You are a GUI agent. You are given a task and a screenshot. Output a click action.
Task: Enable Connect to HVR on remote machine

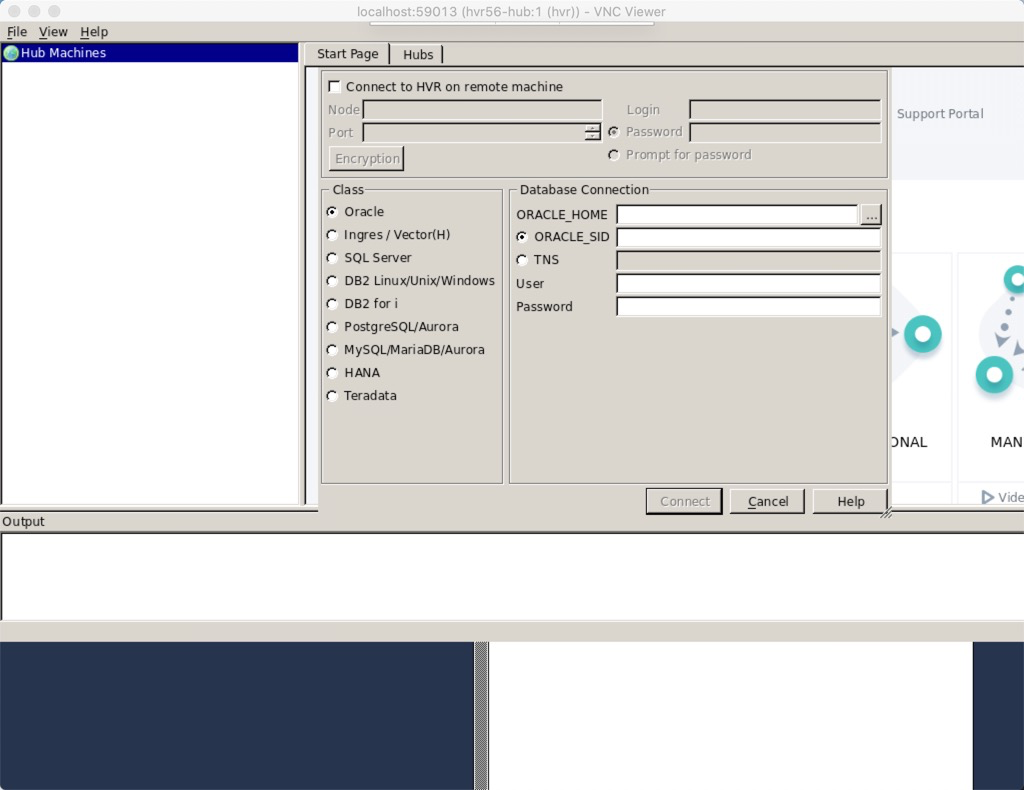(335, 87)
